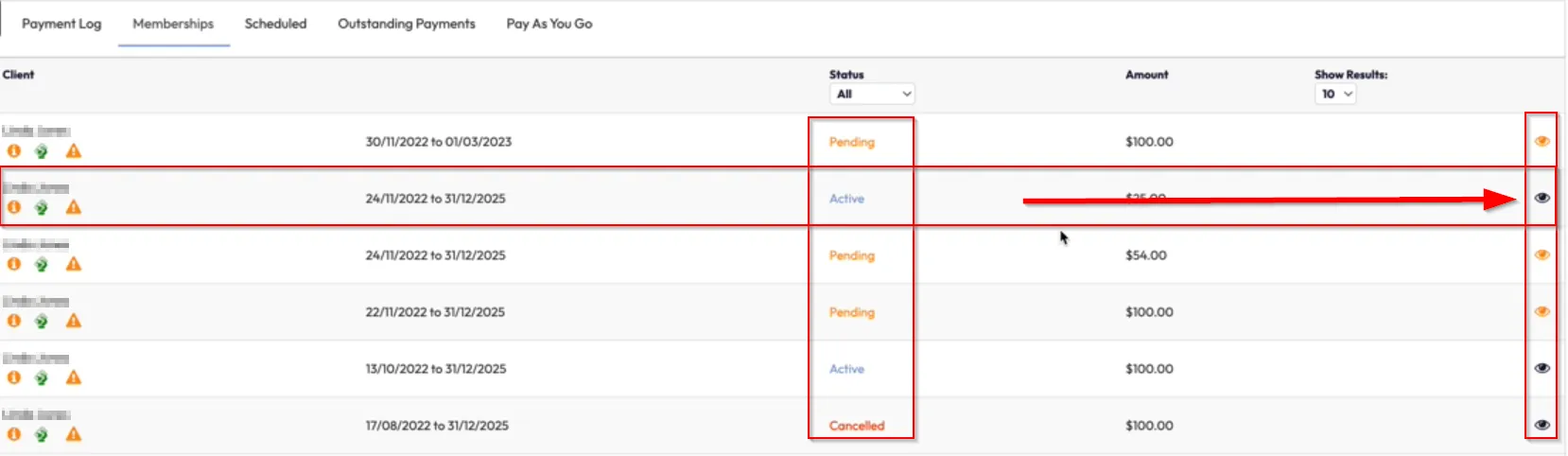Toggle eye icon on the Cancelled membership row
1568x456 pixels.
tap(1542, 425)
